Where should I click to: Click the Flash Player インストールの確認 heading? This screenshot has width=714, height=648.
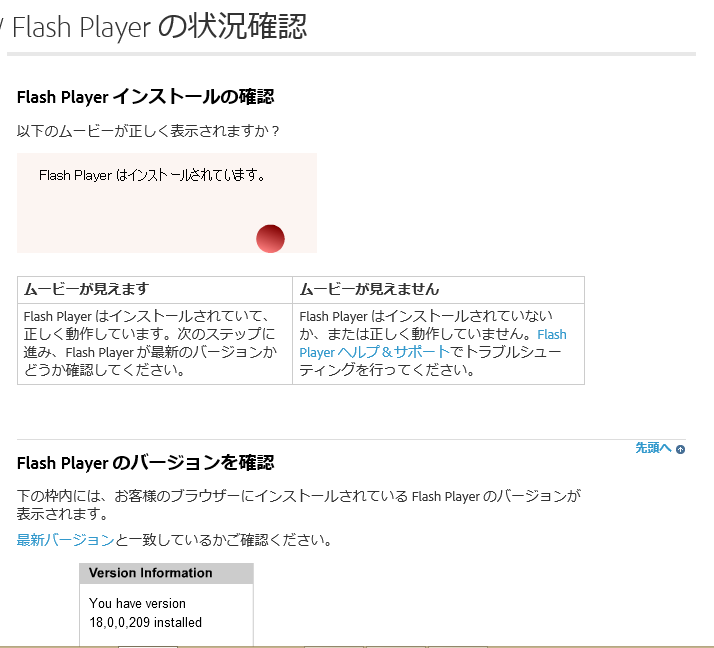pyautogui.click(x=145, y=97)
